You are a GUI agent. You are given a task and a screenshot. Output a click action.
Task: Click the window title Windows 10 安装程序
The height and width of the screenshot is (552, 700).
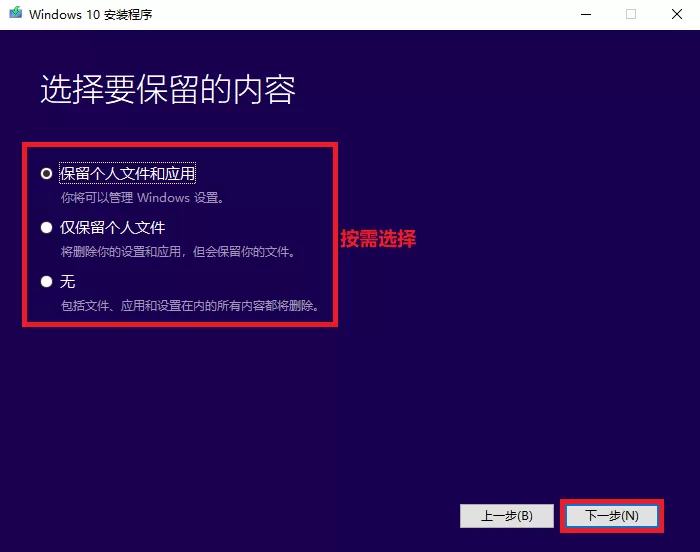tap(91, 14)
